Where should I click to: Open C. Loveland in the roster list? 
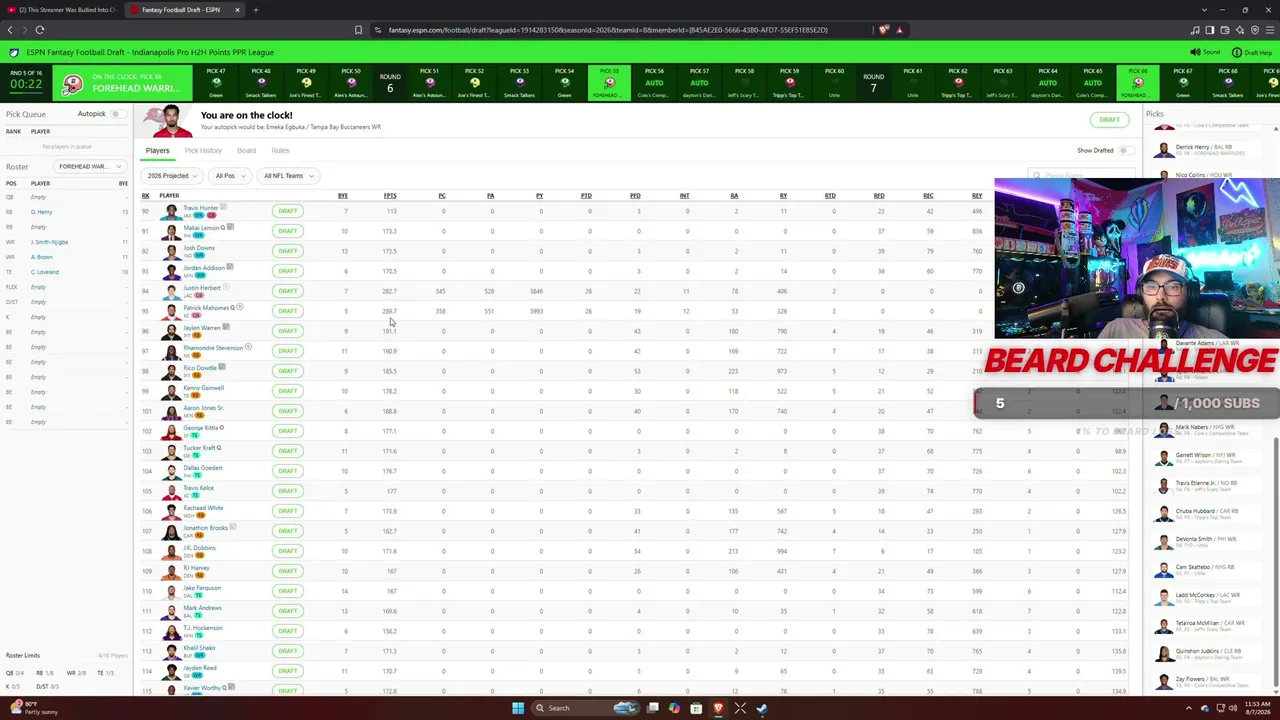(x=45, y=272)
